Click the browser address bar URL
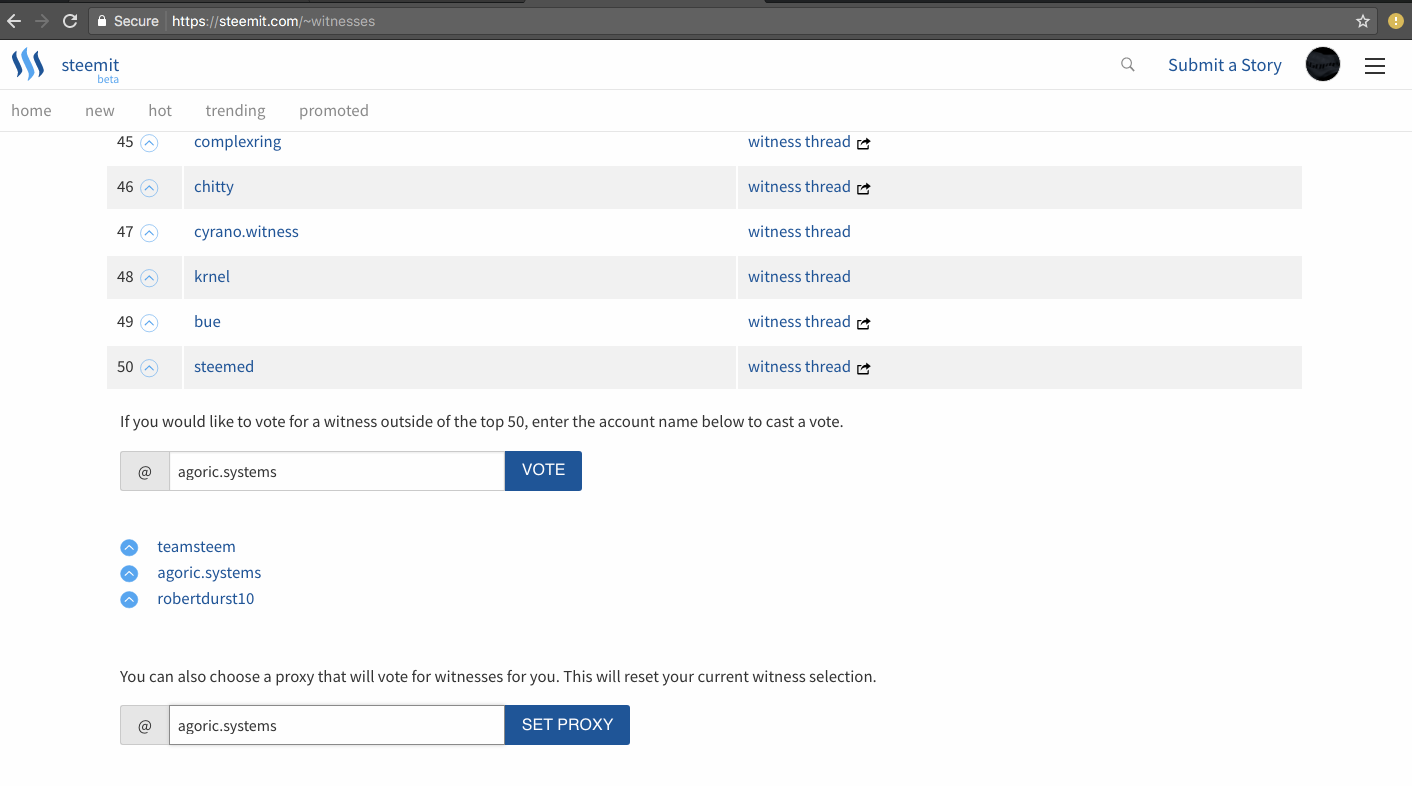This screenshot has height=786, width=1412. click(273, 21)
